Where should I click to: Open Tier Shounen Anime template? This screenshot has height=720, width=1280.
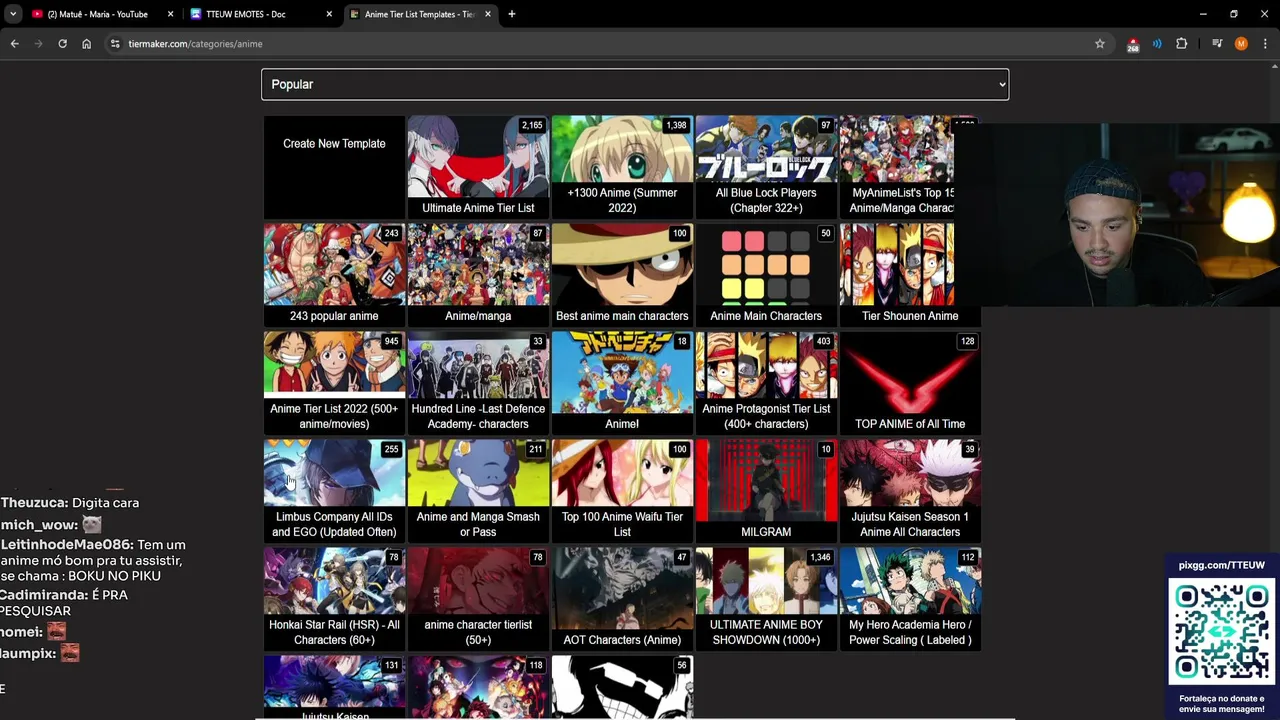pyautogui.click(x=910, y=275)
